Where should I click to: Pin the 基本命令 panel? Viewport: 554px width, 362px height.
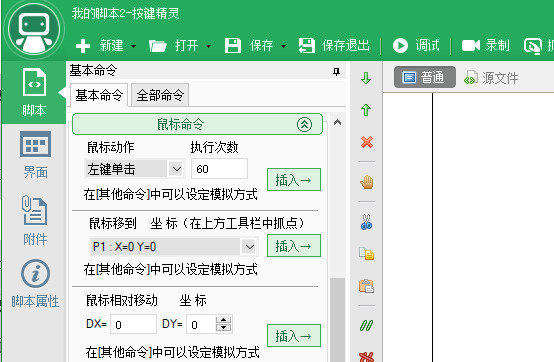pyautogui.click(x=336, y=72)
